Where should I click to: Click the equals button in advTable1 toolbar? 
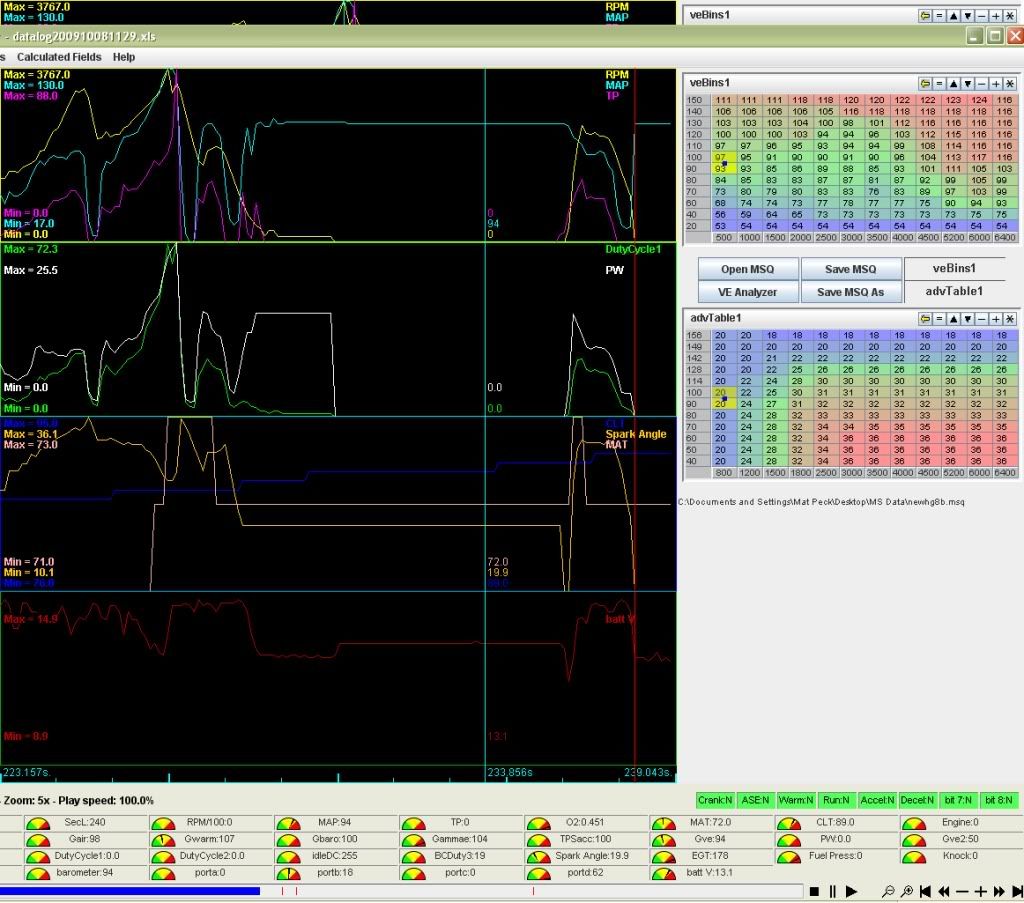(x=939, y=318)
